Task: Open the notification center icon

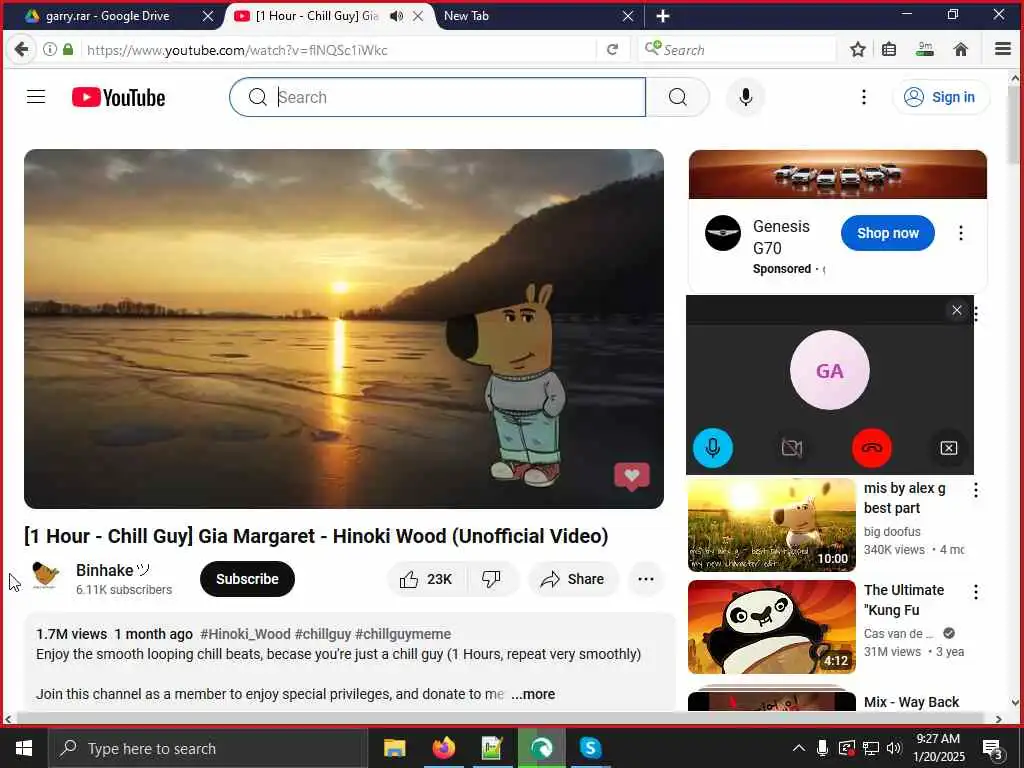Action: (x=993, y=748)
